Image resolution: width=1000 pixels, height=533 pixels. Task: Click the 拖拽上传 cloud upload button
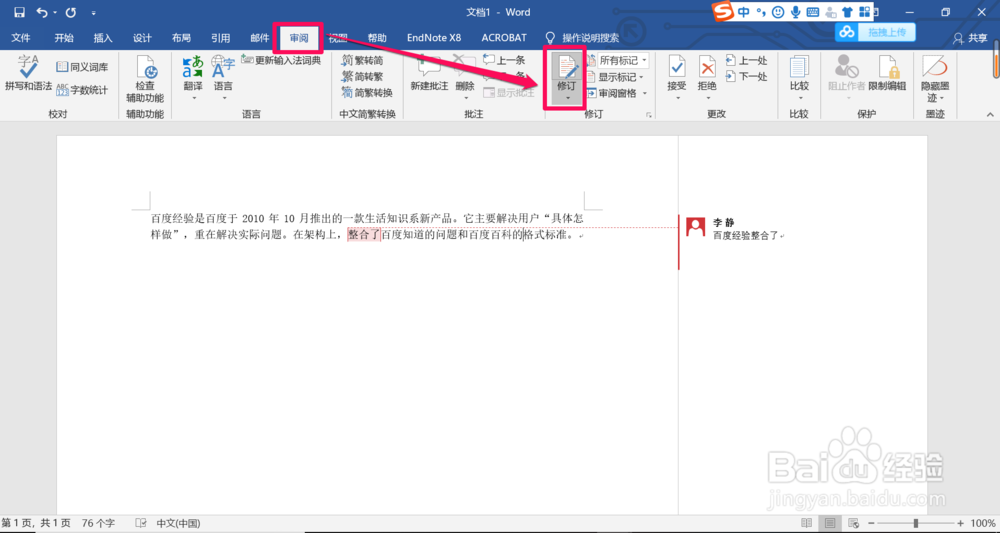876,32
